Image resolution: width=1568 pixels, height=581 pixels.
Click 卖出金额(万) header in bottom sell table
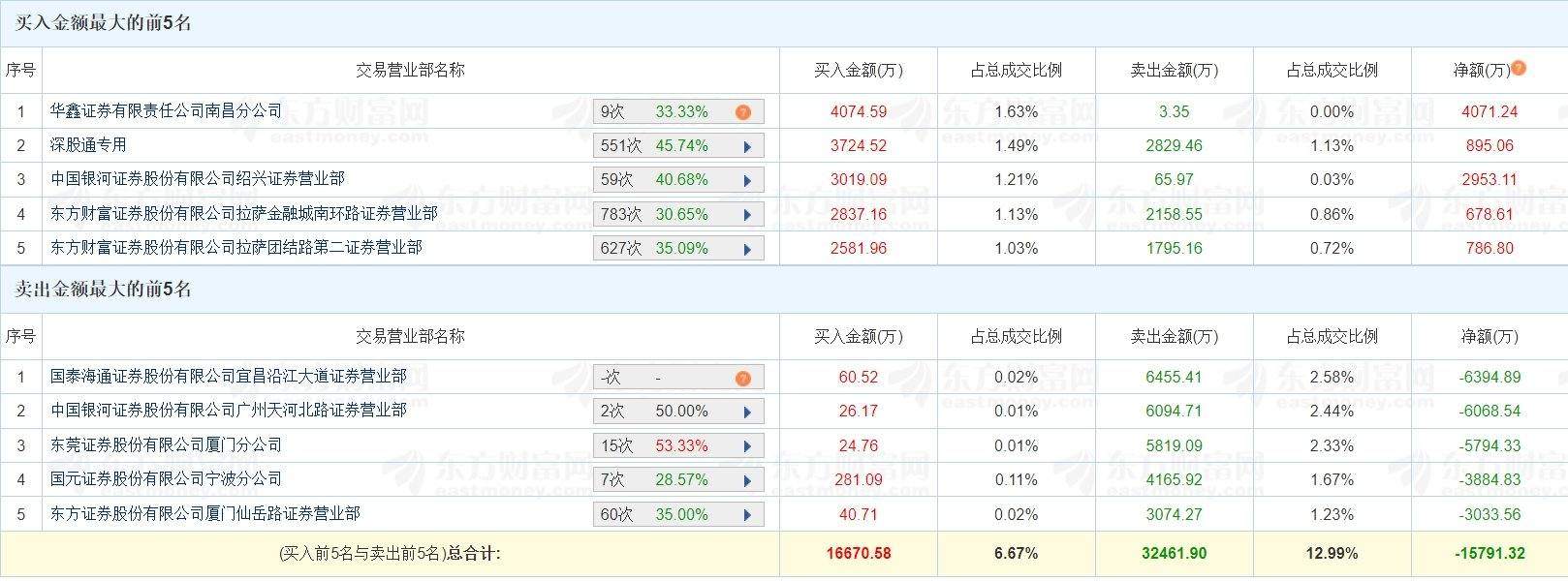(x=1174, y=337)
